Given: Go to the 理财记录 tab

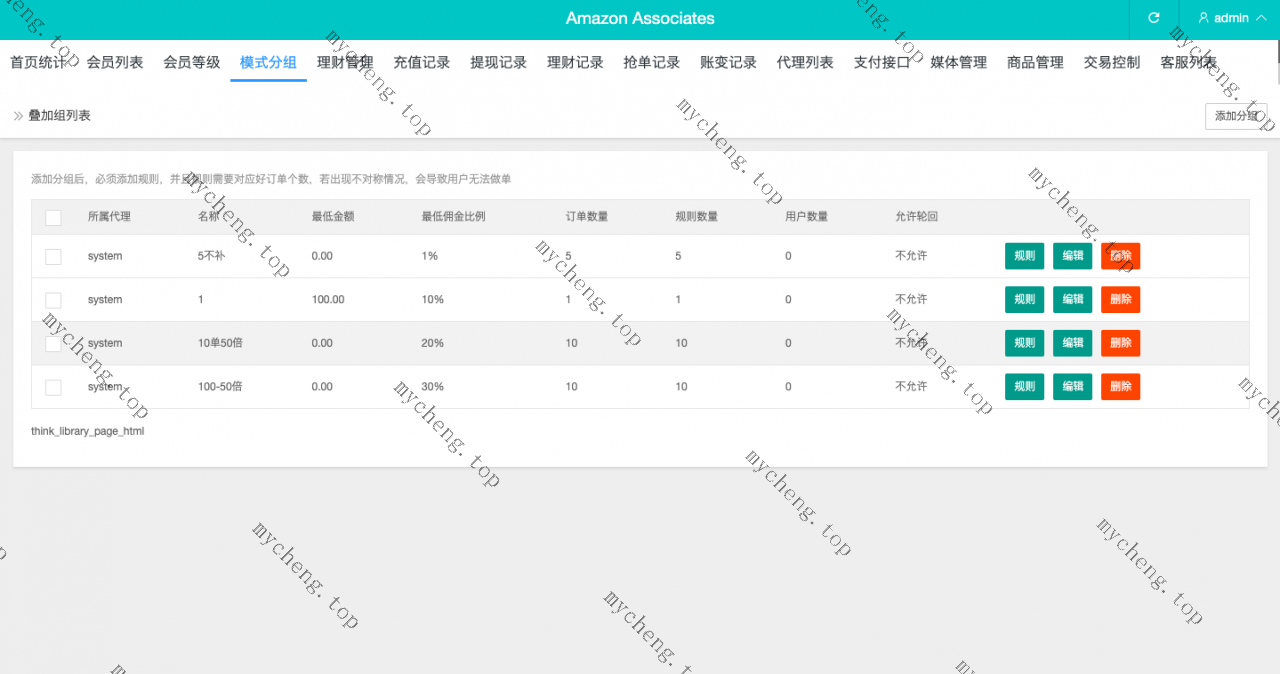Looking at the screenshot, I should click(575, 62).
